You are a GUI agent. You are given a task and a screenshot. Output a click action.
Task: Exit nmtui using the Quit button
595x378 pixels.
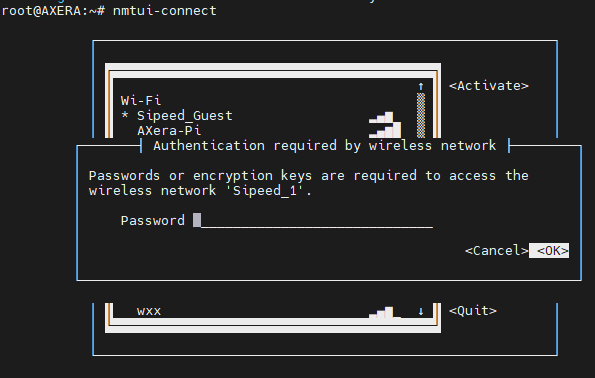point(473,311)
